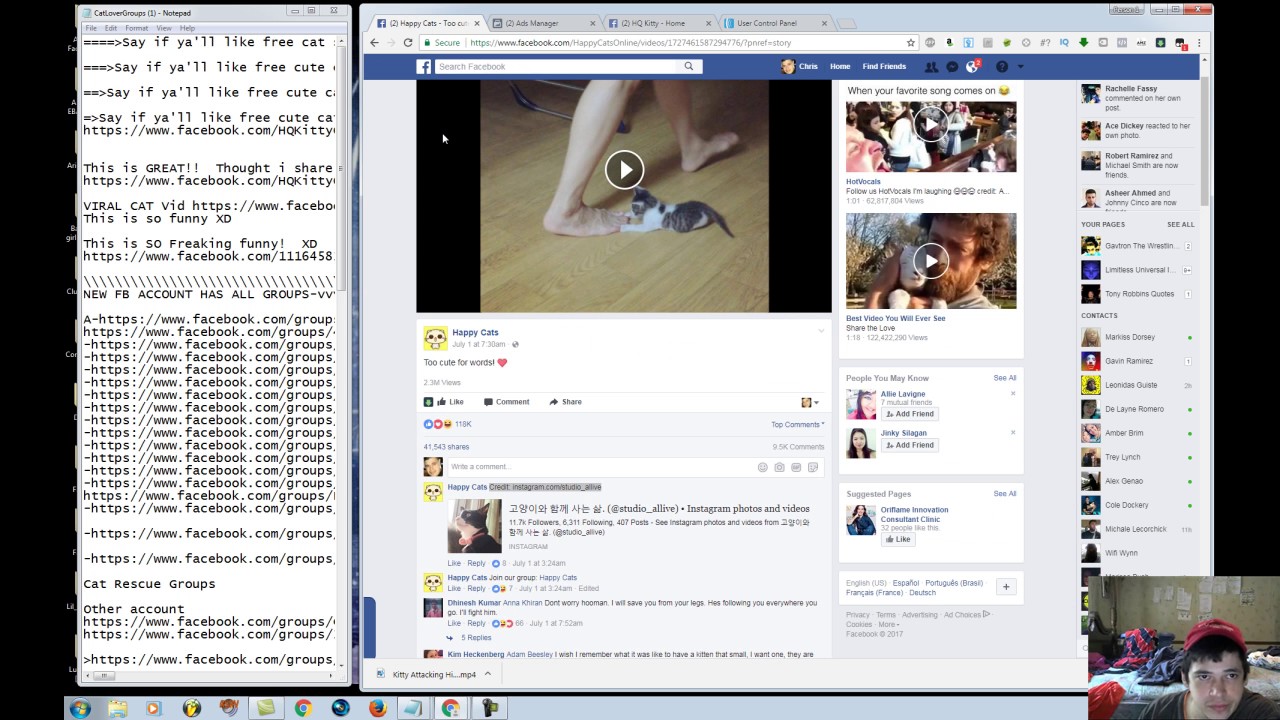Open the View menu in Notepad
This screenshot has width=1280, height=720.
(164, 28)
